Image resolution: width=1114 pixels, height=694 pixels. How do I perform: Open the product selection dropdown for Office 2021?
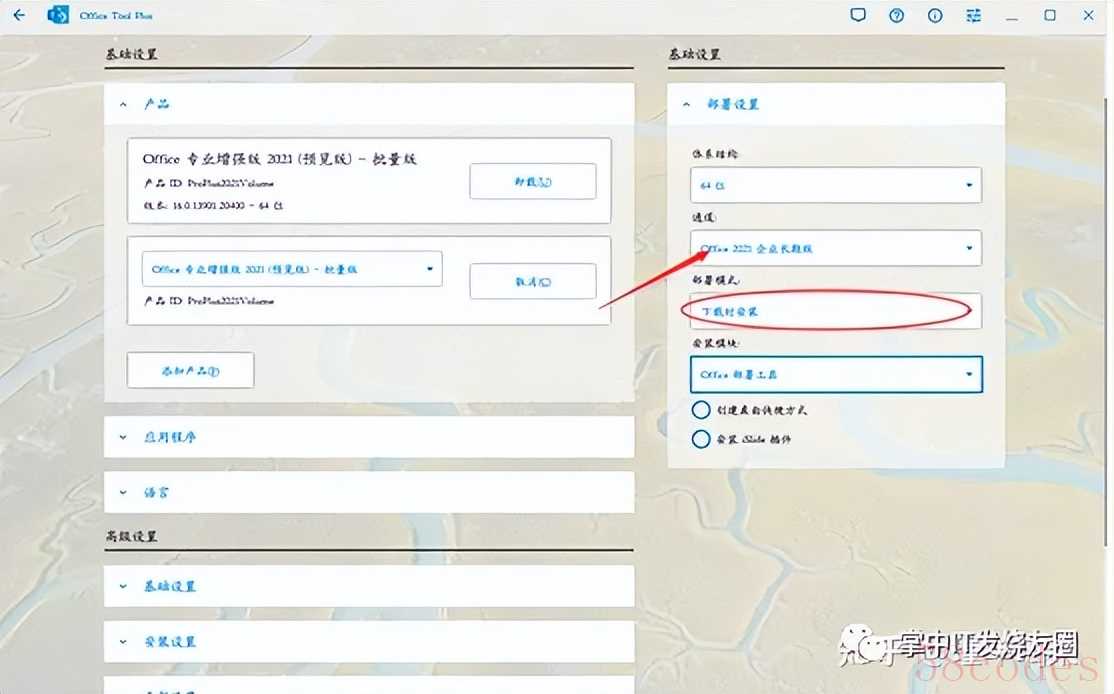click(292, 269)
